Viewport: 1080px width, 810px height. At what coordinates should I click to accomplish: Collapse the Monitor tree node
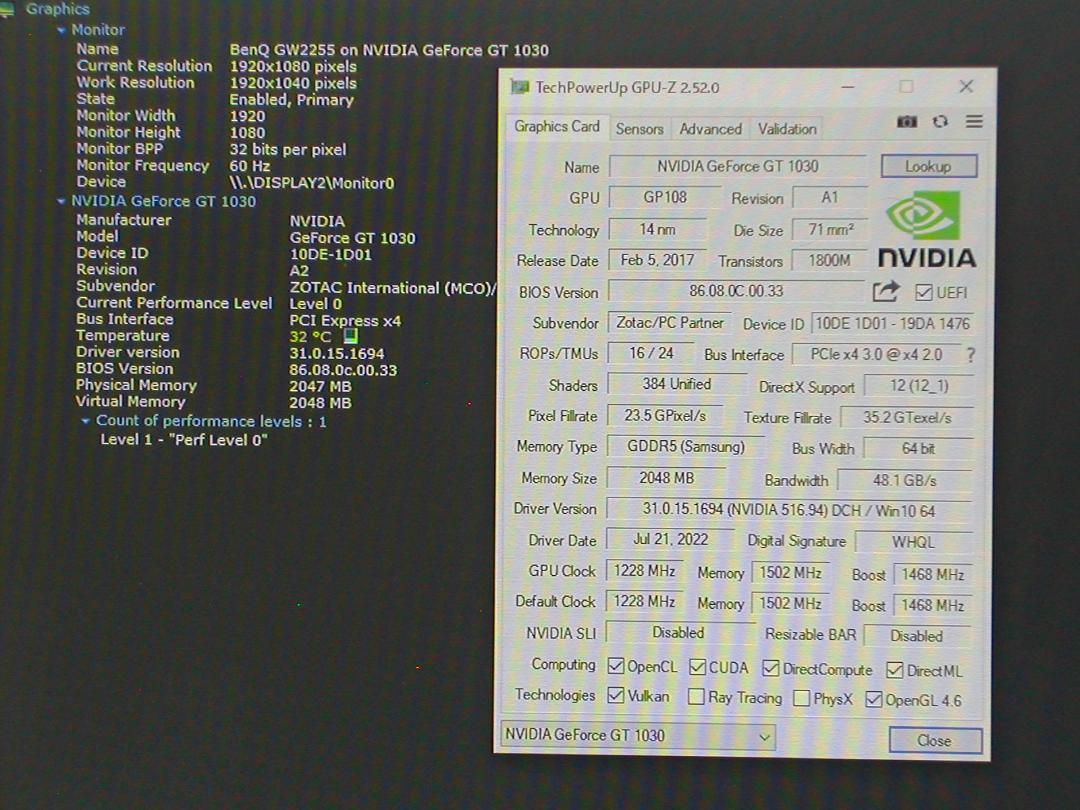61,30
